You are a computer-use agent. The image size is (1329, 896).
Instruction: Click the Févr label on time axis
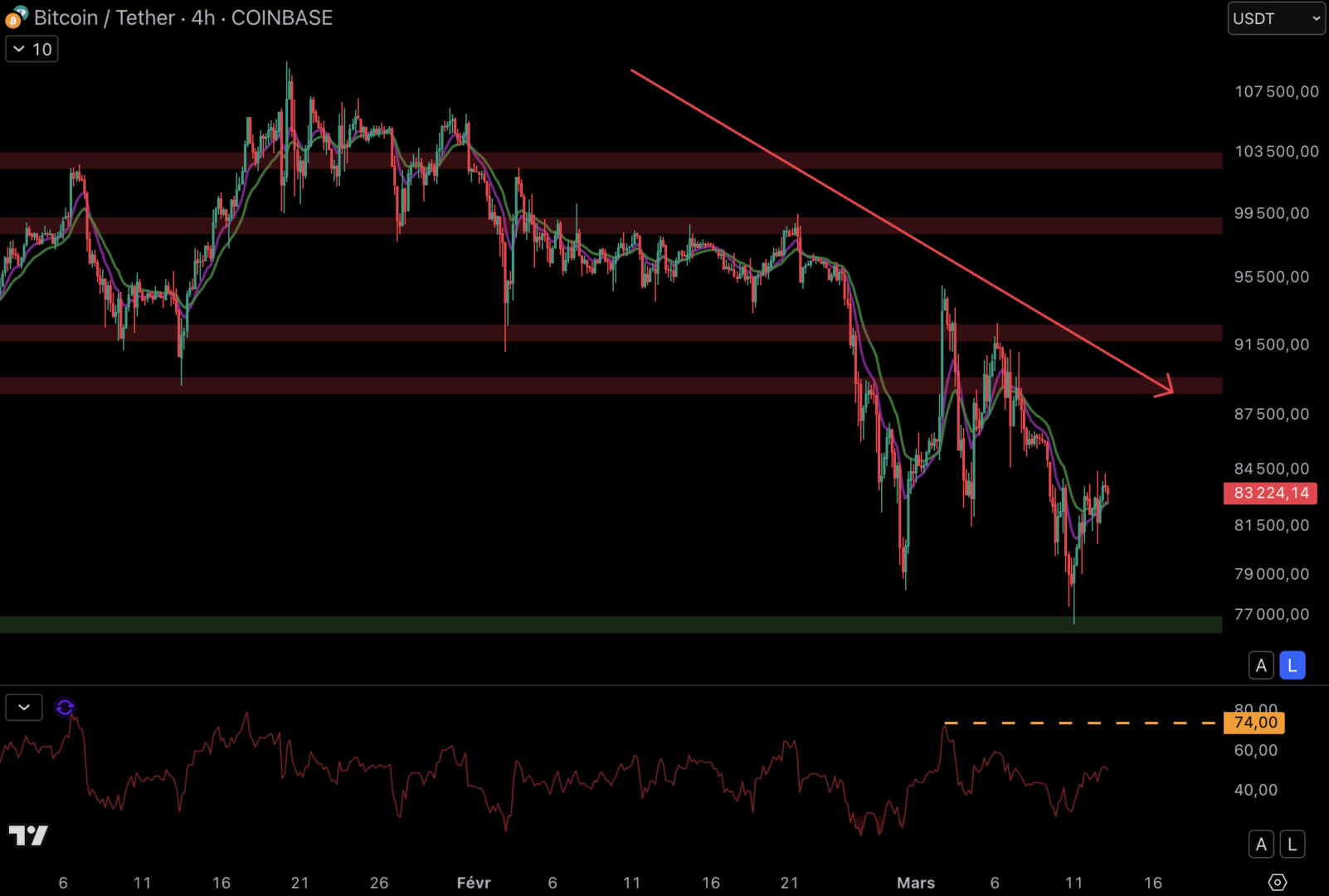(x=474, y=883)
